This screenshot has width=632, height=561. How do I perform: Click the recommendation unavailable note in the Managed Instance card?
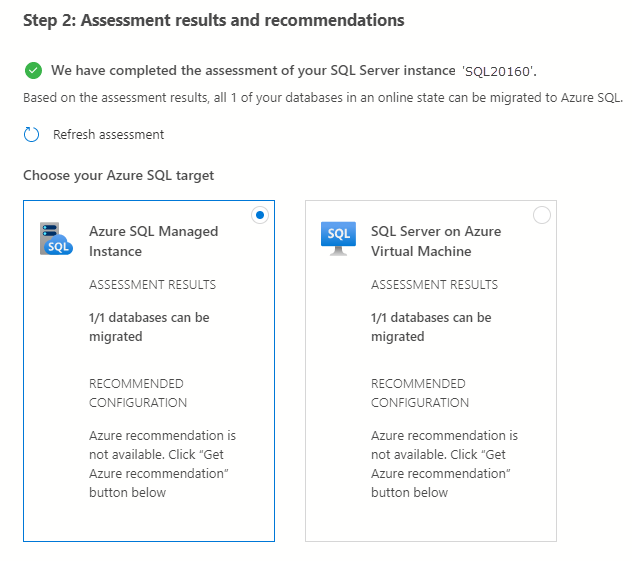click(x=162, y=464)
